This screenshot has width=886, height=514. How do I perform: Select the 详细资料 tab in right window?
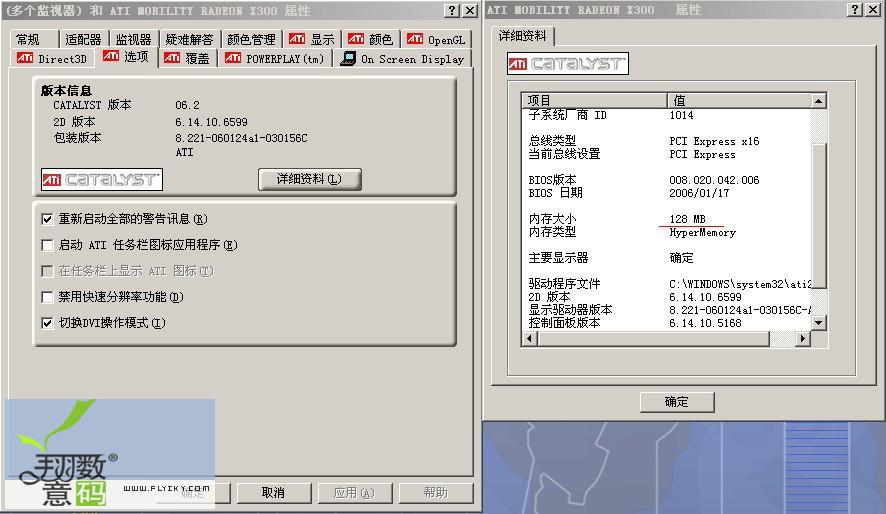pyautogui.click(x=523, y=36)
